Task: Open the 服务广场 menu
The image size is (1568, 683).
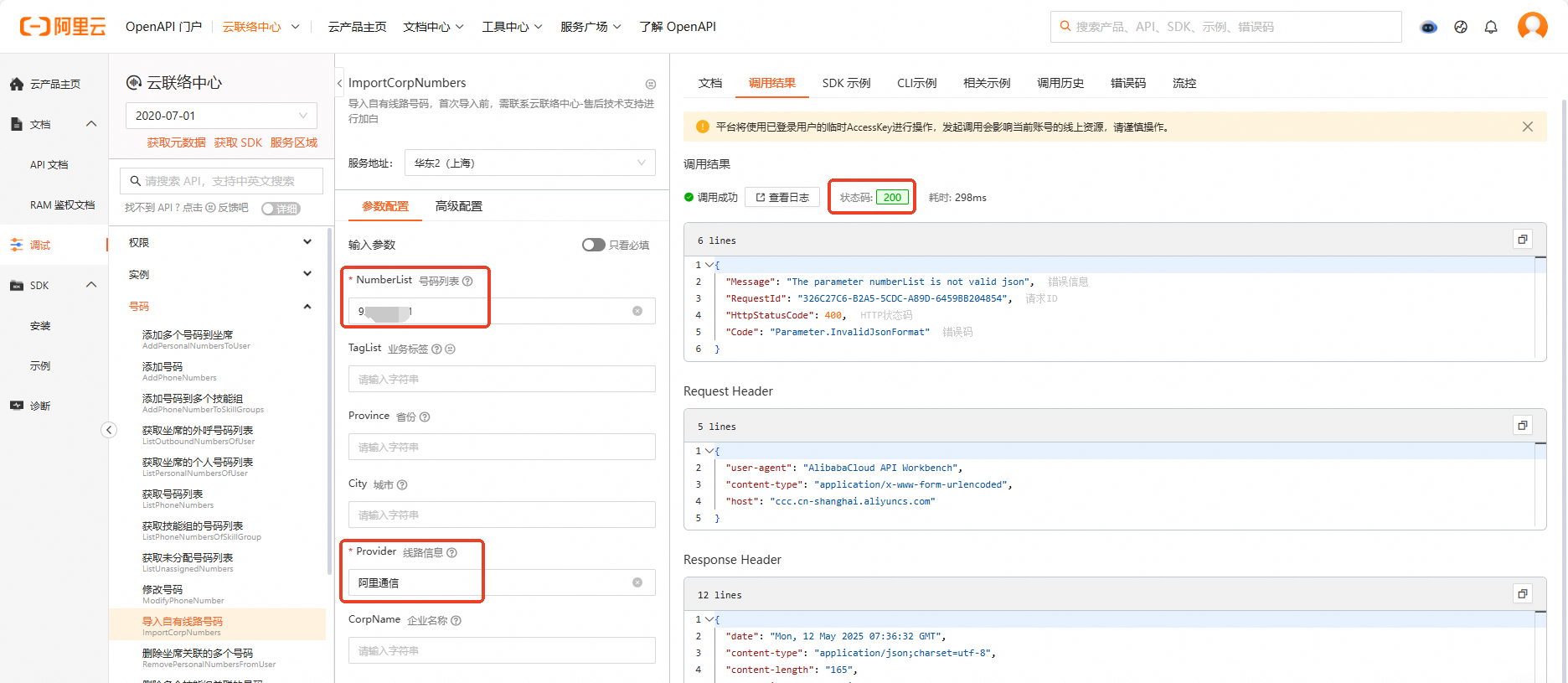Action: pos(591,27)
